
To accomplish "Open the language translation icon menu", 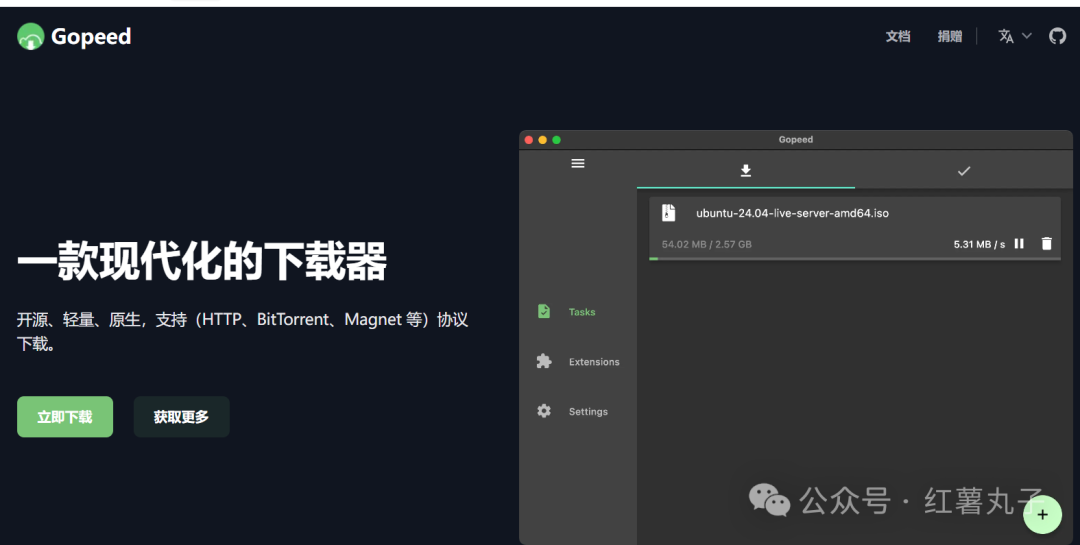I will click(1006, 37).
